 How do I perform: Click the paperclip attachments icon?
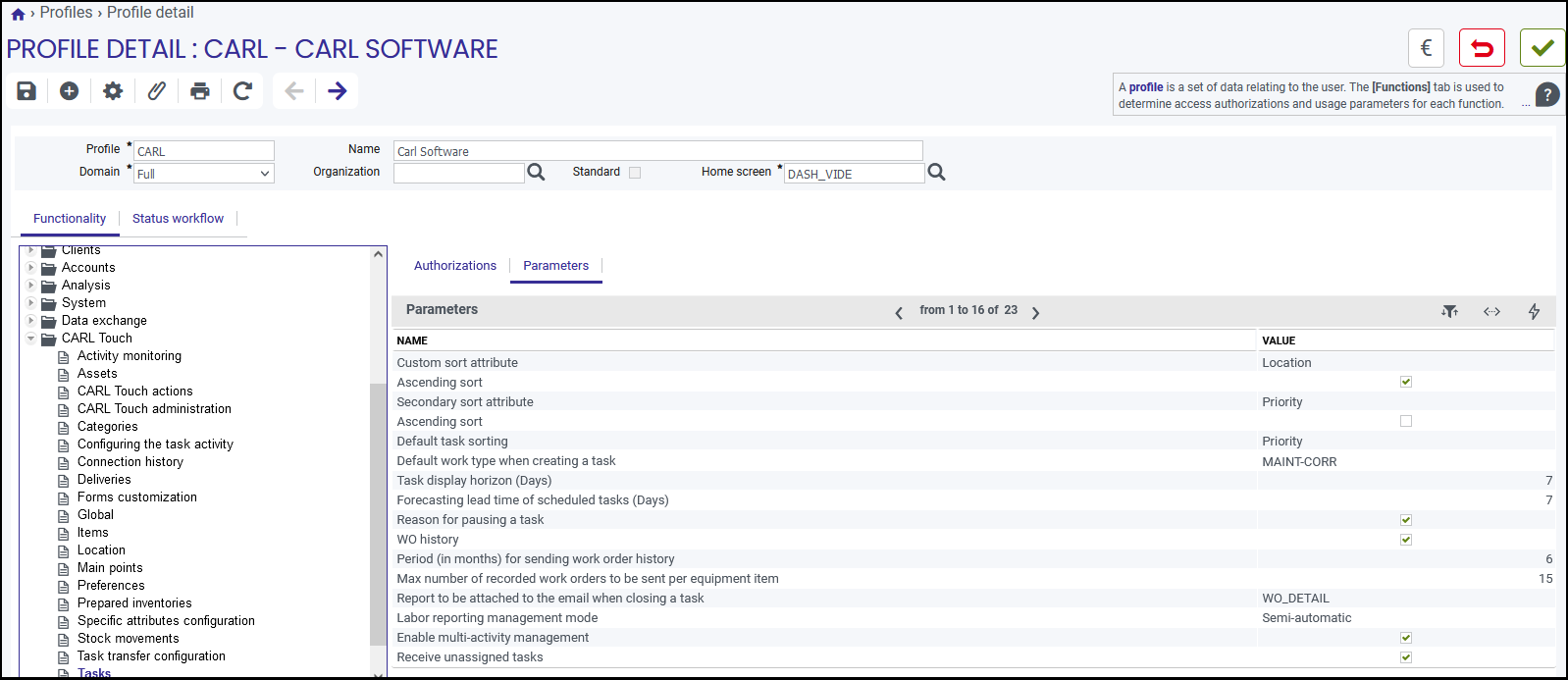point(156,91)
